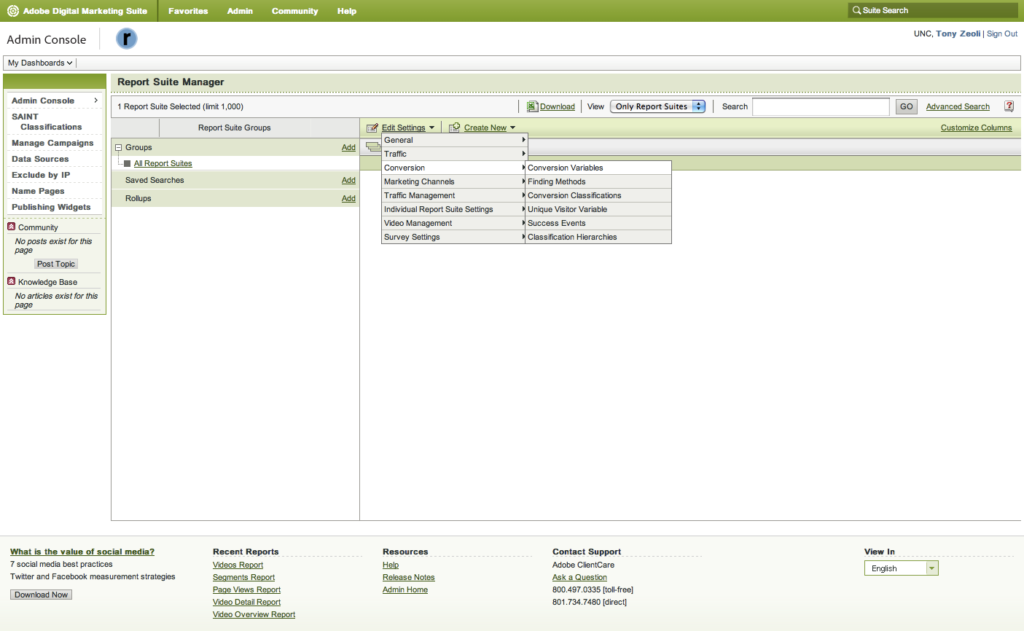1024x631 pixels.
Task: Select All Report Suites tree item
Action: tap(163, 163)
